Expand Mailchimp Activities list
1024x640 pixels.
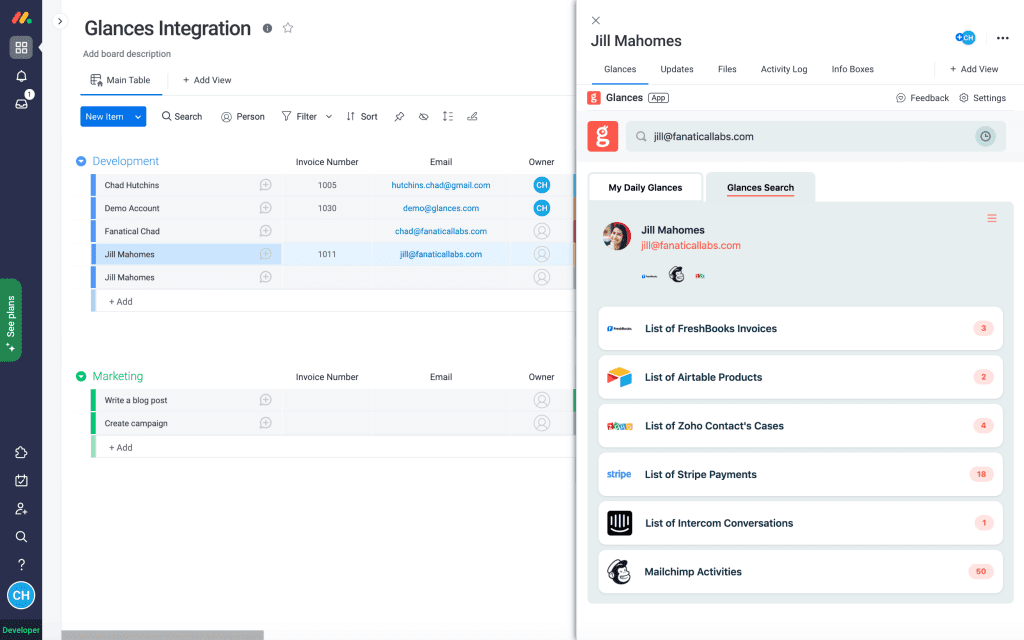pyautogui.click(x=800, y=571)
